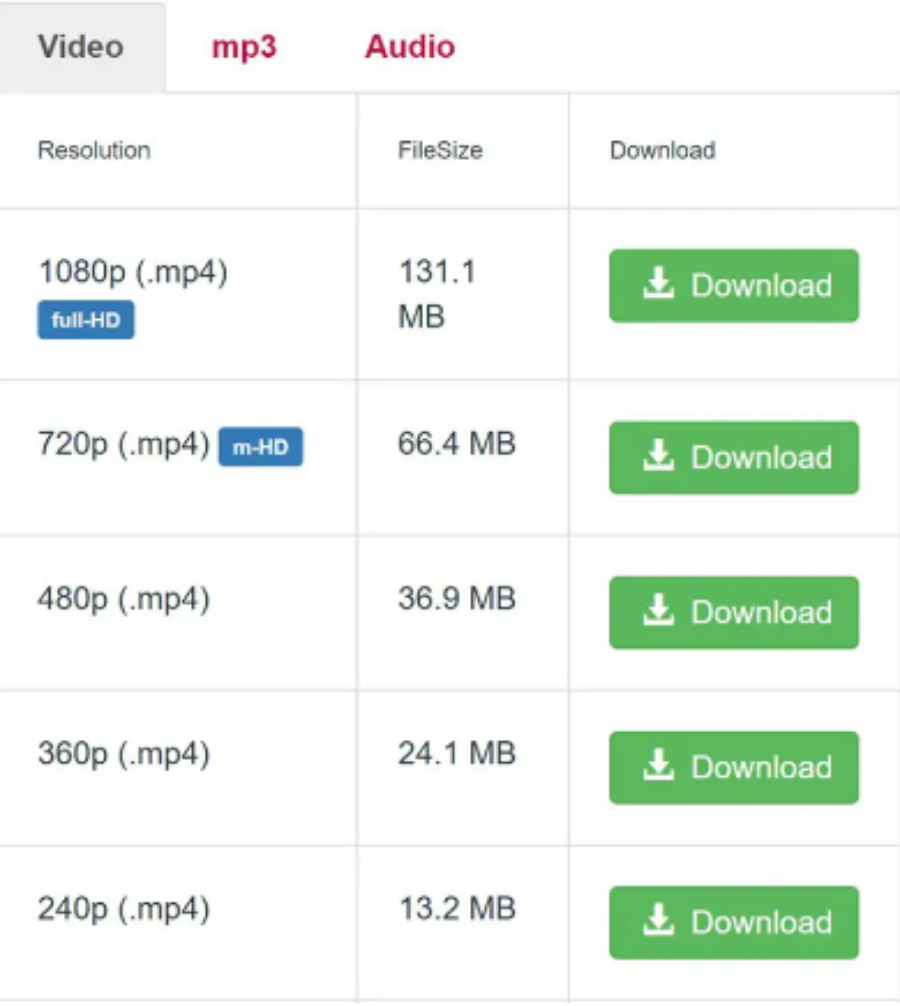The width and height of the screenshot is (900, 1006).
Task: Download the 66.4 MB video file
Action: point(734,458)
